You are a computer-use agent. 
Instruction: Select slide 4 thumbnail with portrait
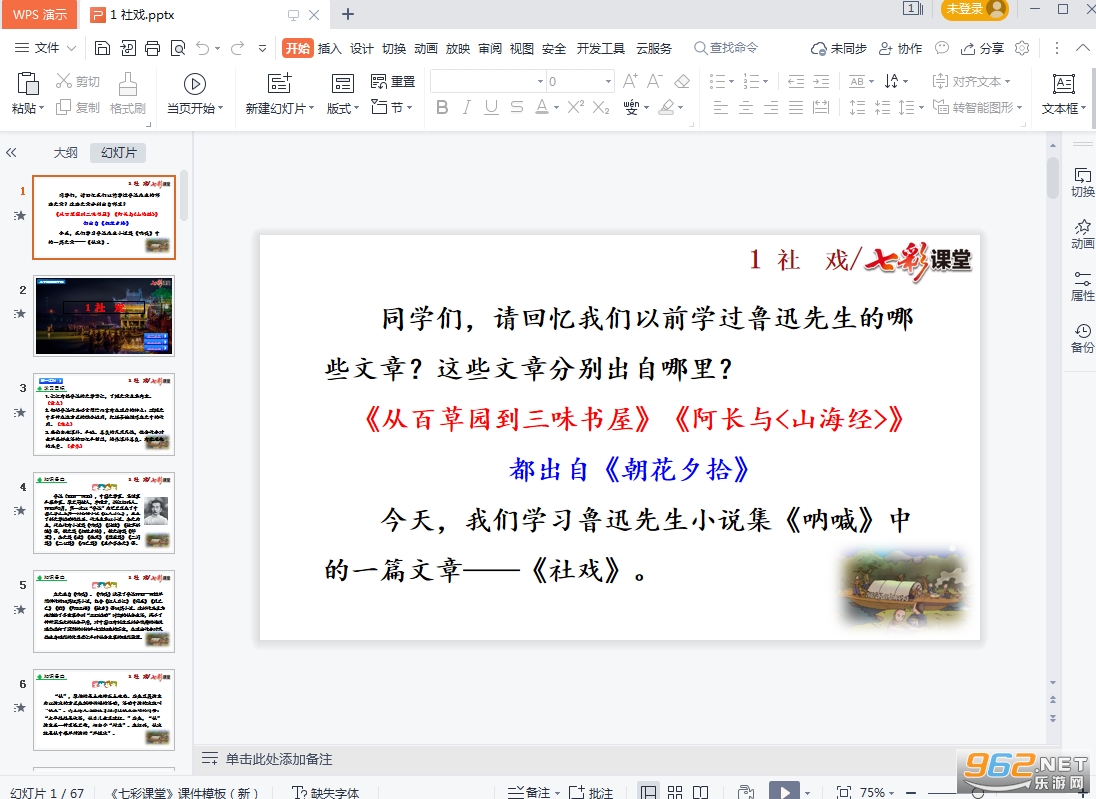click(x=104, y=513)
